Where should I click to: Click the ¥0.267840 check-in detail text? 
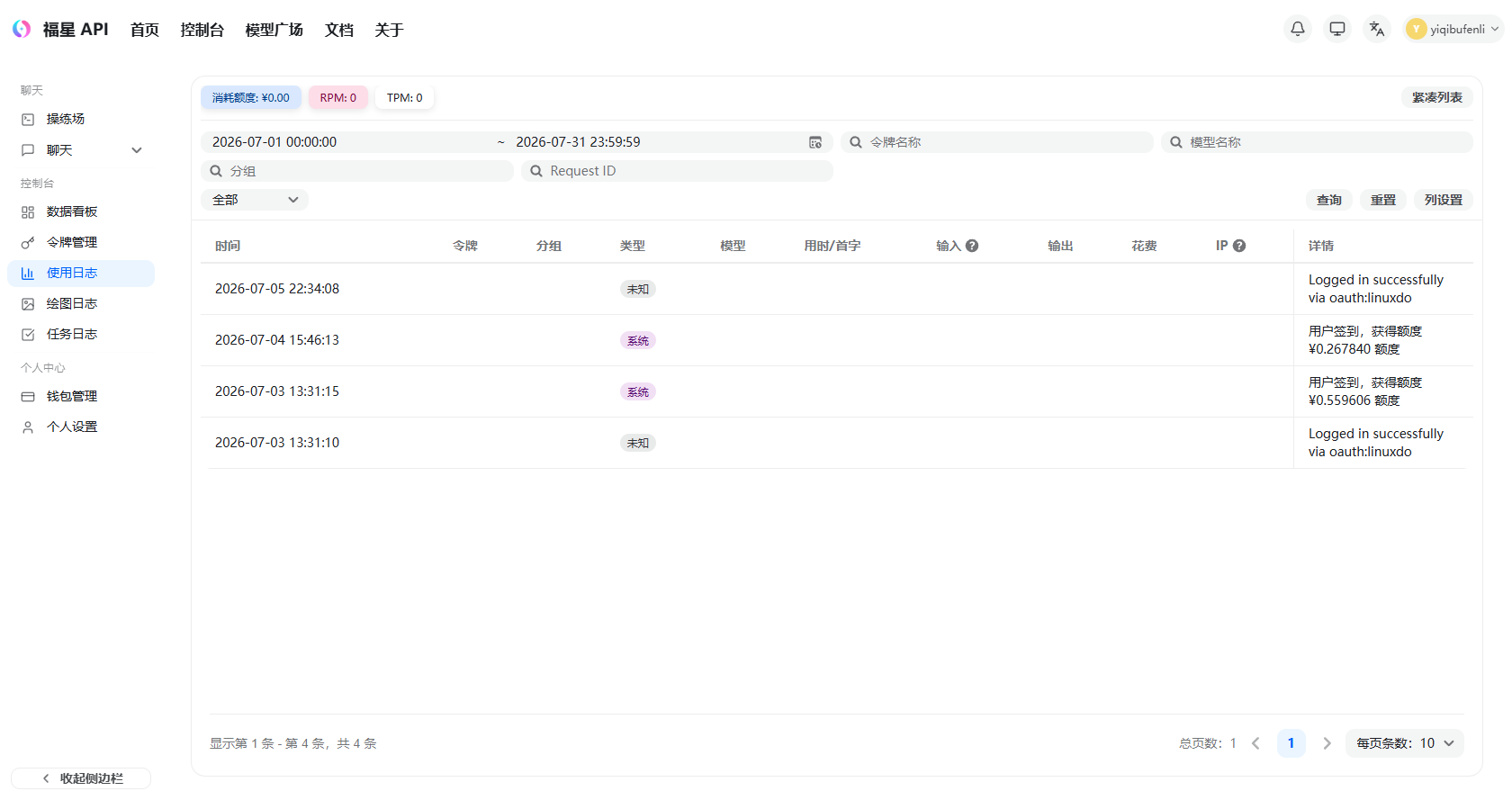pyautogui.click(x=1365, y=340)
